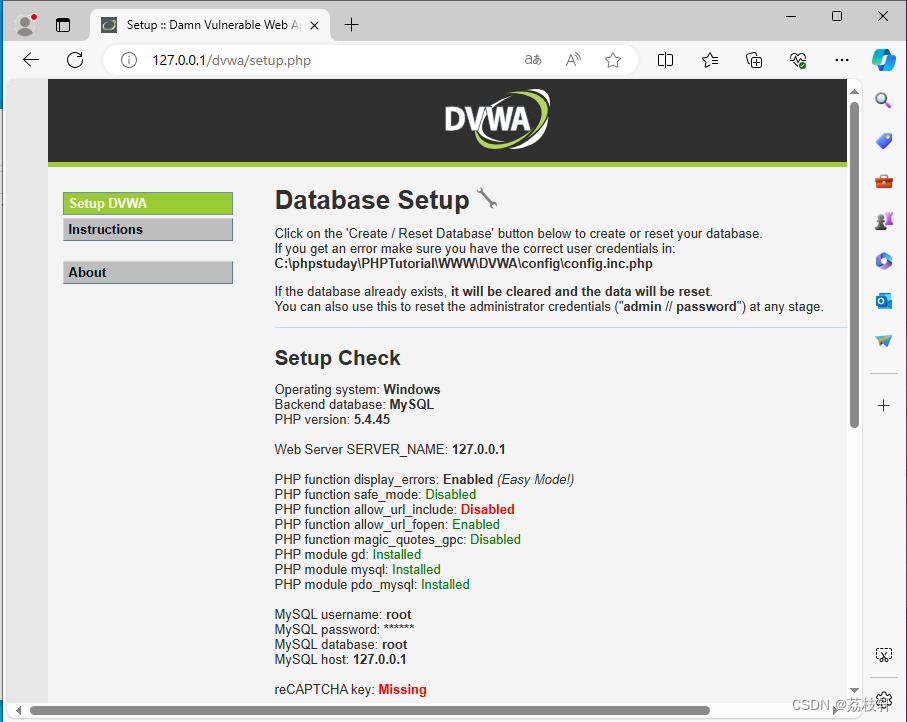Click the sidebar screenshot capture icon
Viewport: 907px width, 722px height.
(x=883, y=654)
